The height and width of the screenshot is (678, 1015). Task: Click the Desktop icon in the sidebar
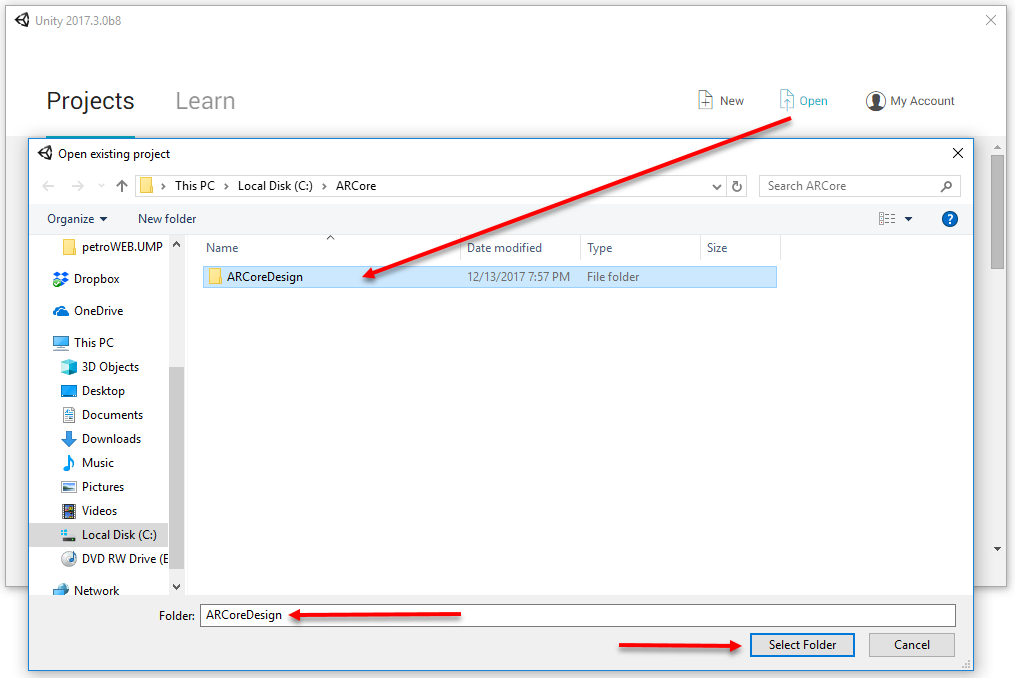pos(69,391)
